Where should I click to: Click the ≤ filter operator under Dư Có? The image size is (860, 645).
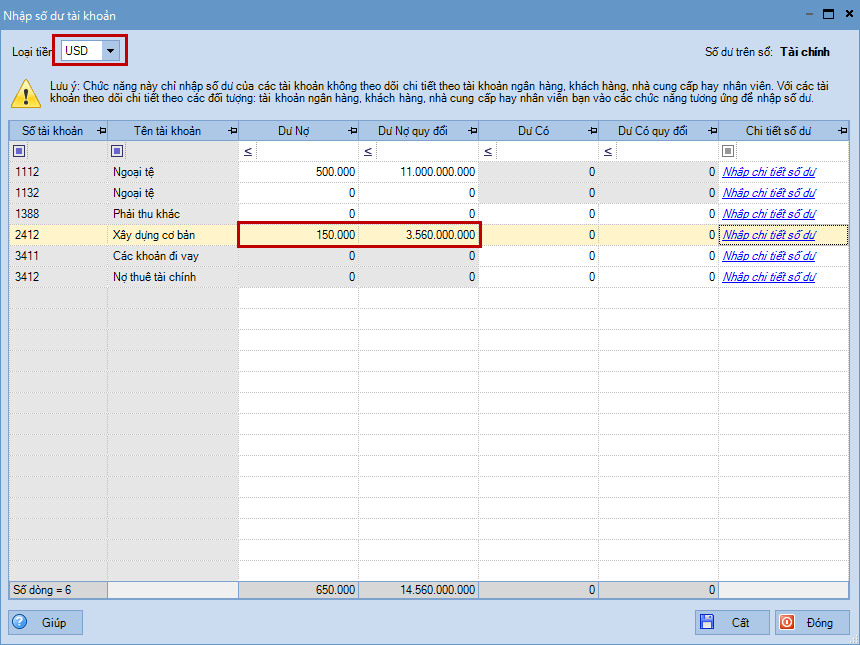click(487, 151)
